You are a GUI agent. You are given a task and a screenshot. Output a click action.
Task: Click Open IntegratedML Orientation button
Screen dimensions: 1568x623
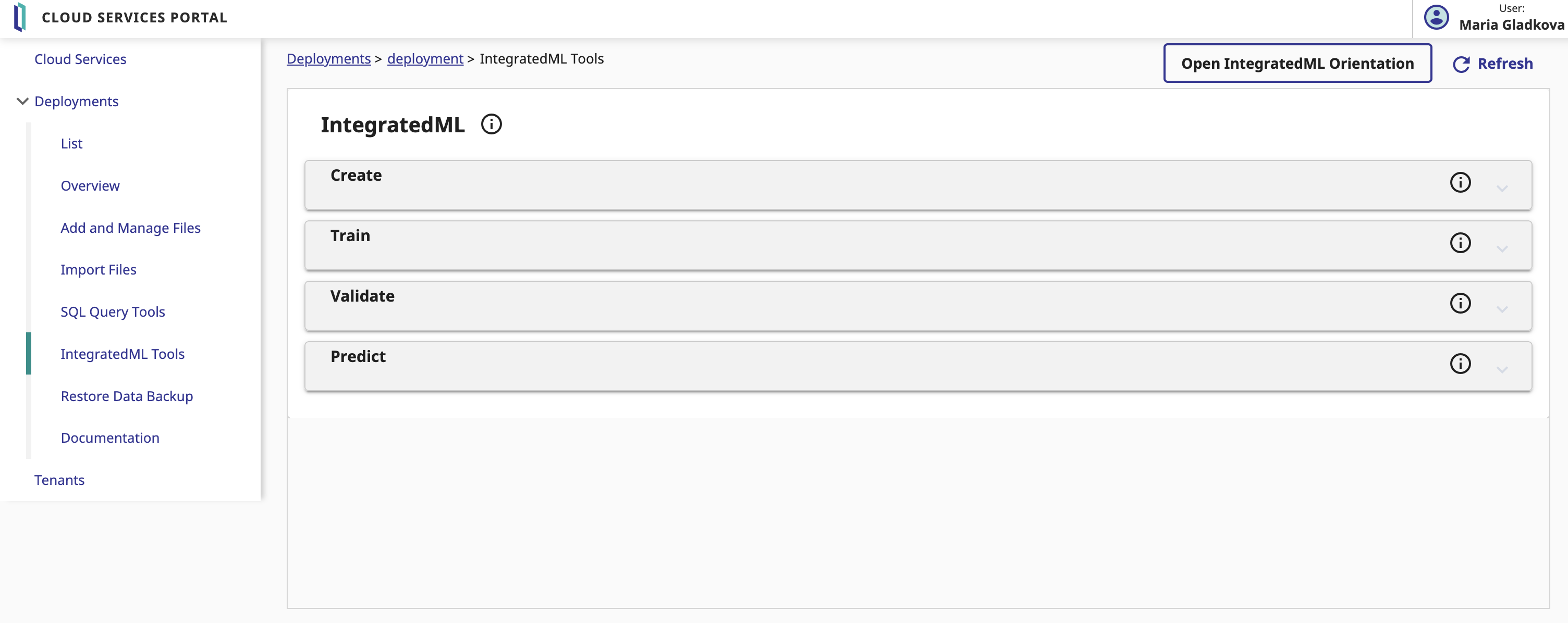(x=1297, y=63)
